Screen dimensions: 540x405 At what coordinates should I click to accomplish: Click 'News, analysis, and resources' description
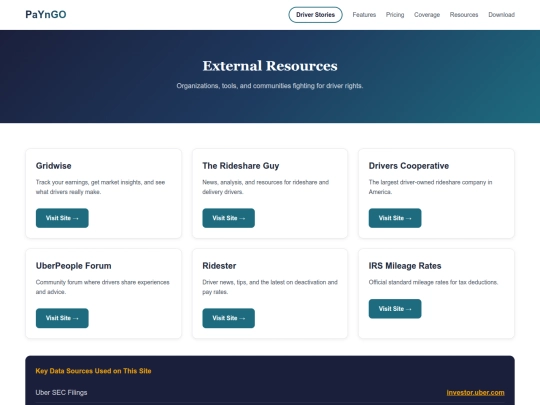(x=266, y=187)
